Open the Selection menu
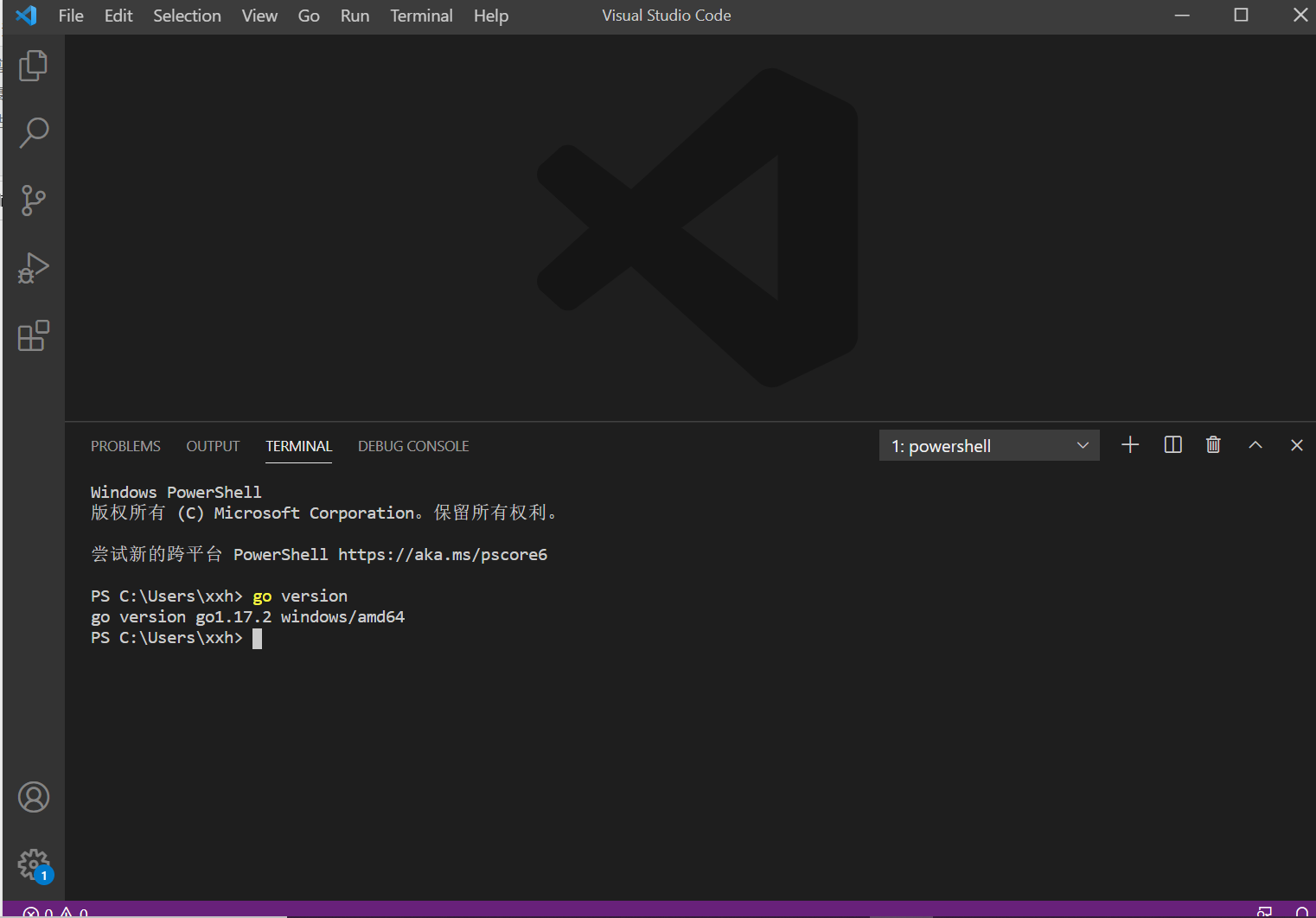This screenshot has width=1316, height=918. click(x=187, y=16)
